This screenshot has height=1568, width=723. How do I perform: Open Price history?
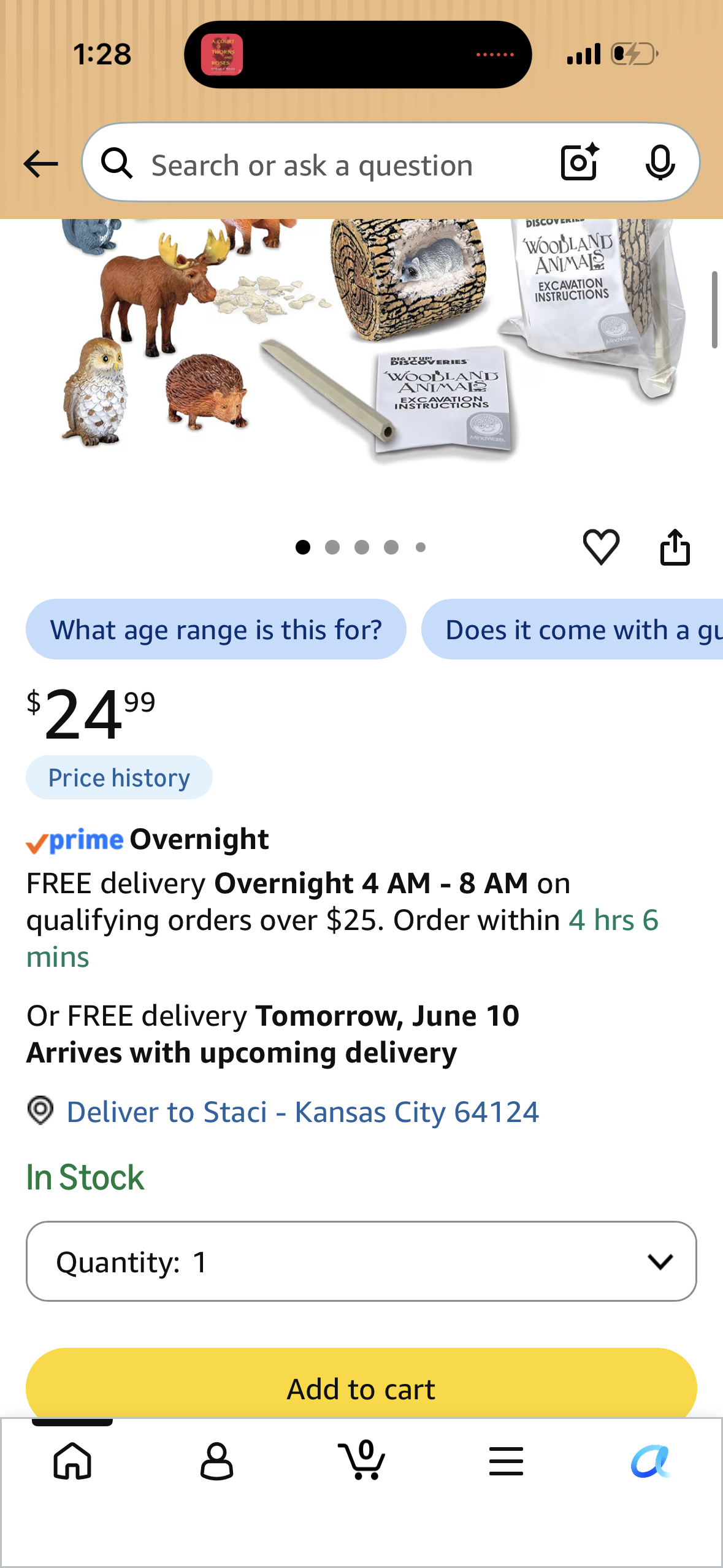click(x=119, y=778)
